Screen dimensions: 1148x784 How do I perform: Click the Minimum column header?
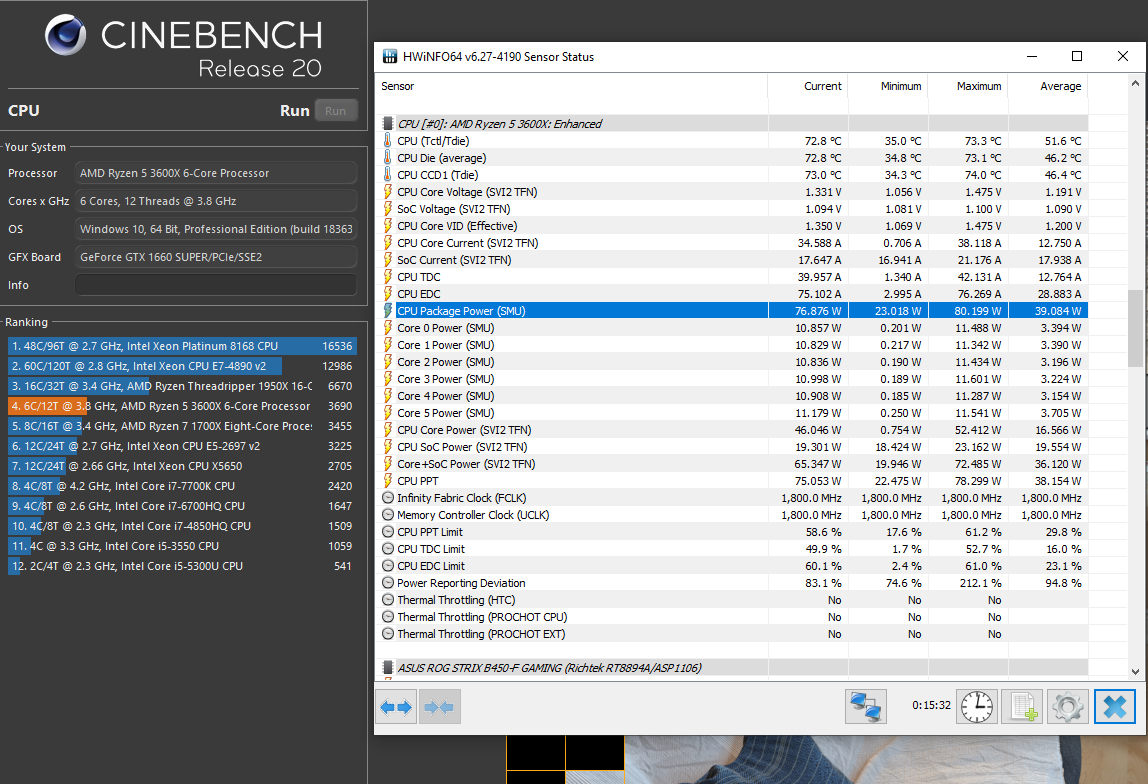pyautogui.click(x=901, y=86)
